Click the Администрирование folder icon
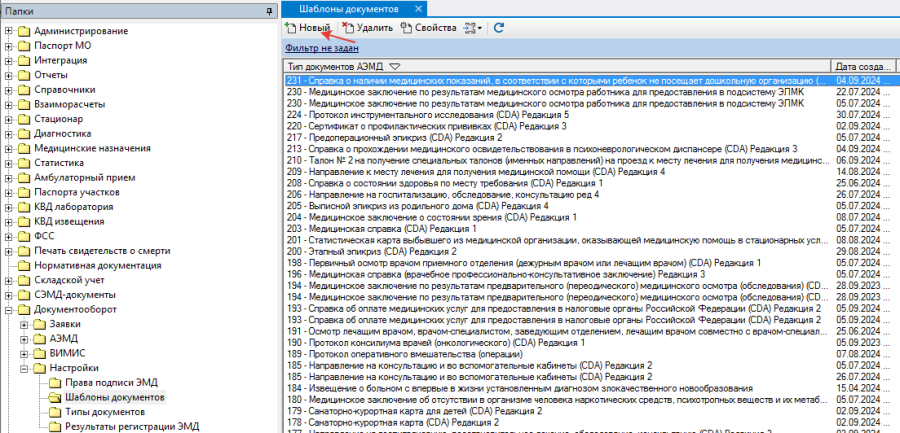 point(24,31)
